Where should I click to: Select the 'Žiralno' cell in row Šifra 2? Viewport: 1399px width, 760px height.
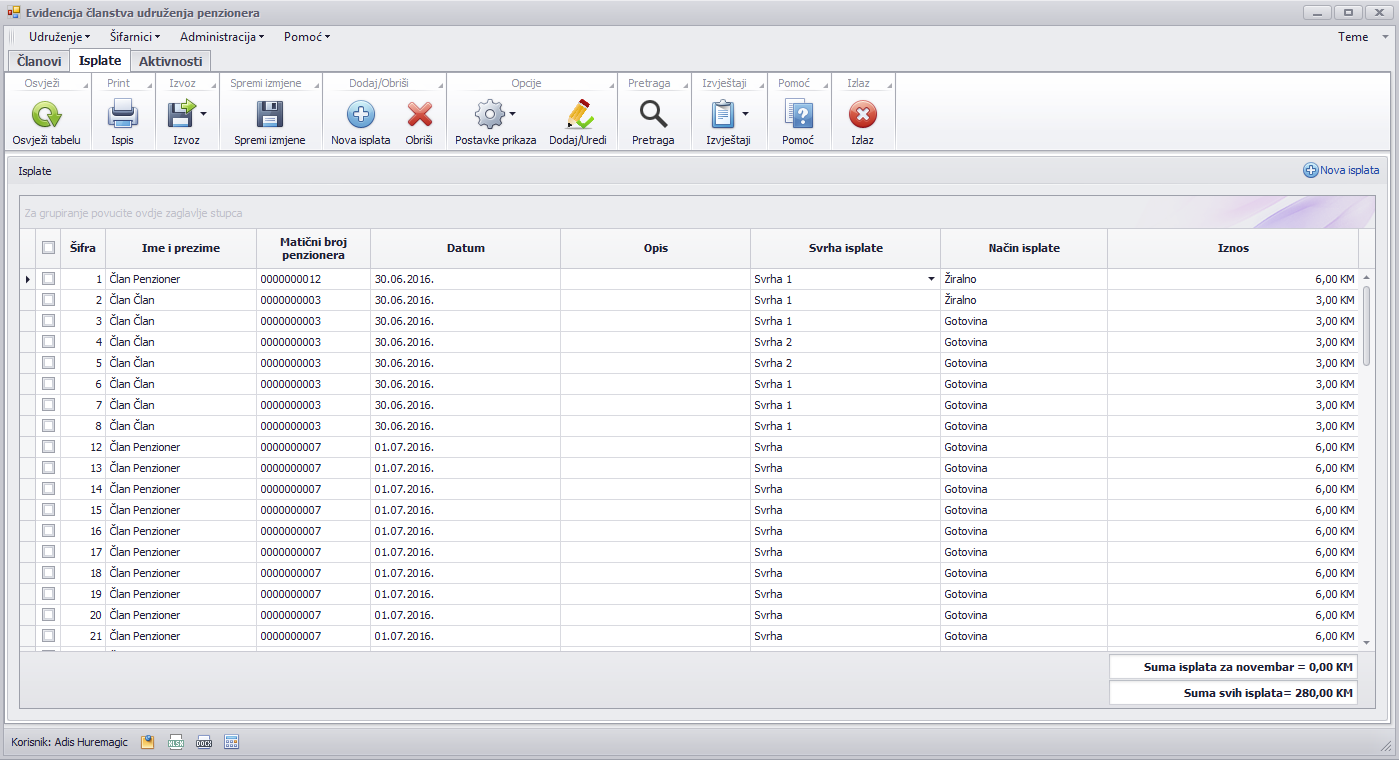point(1024,300)
